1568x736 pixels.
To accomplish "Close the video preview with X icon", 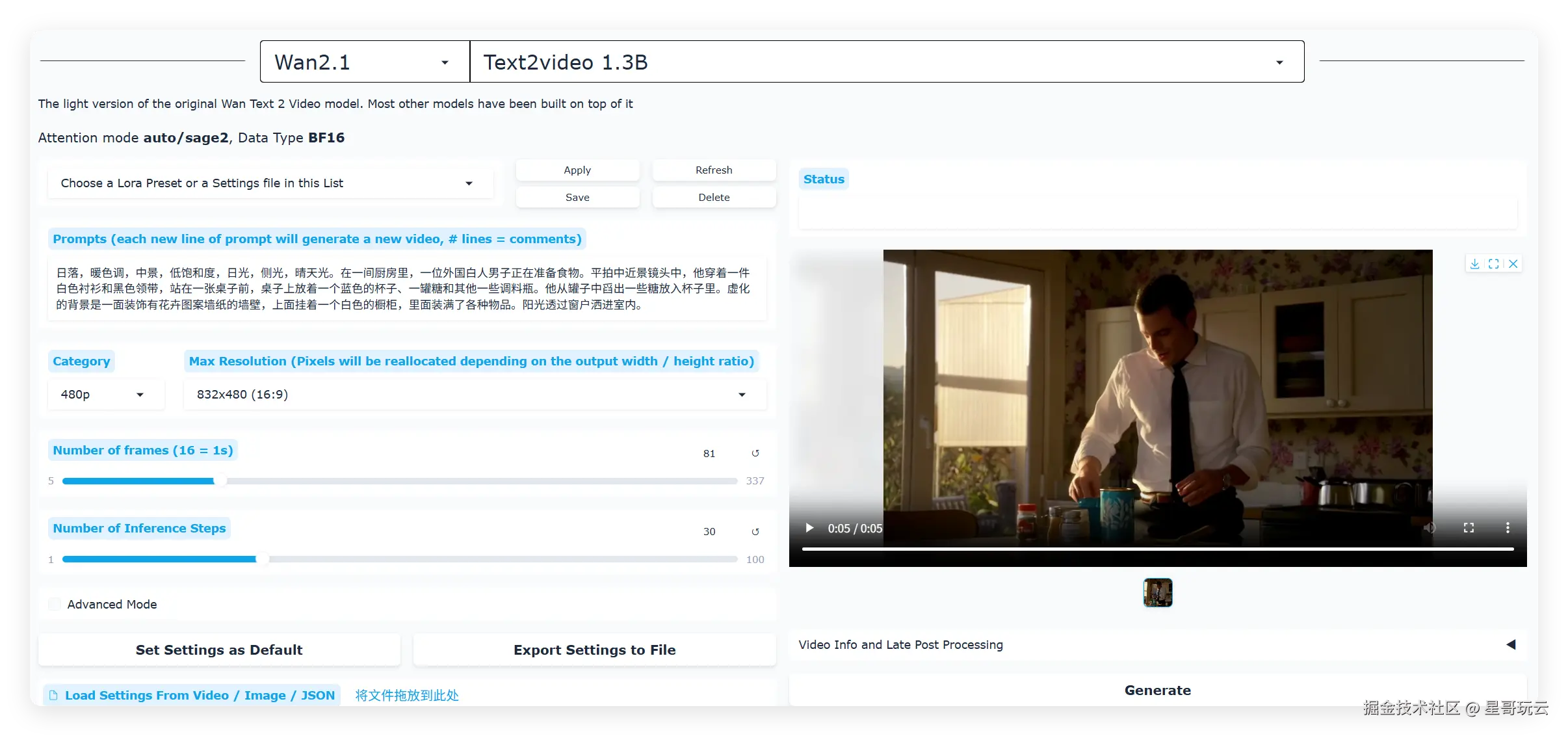I will 1513,263.
